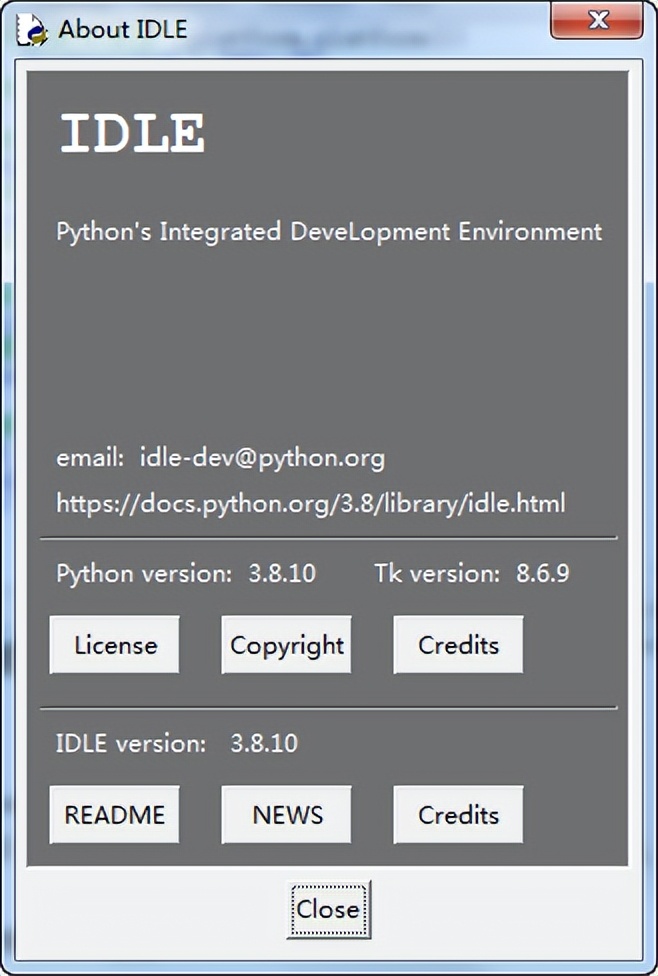Open the README file
Viewport: 658px width, 976px height.
(x=114, y=814)
